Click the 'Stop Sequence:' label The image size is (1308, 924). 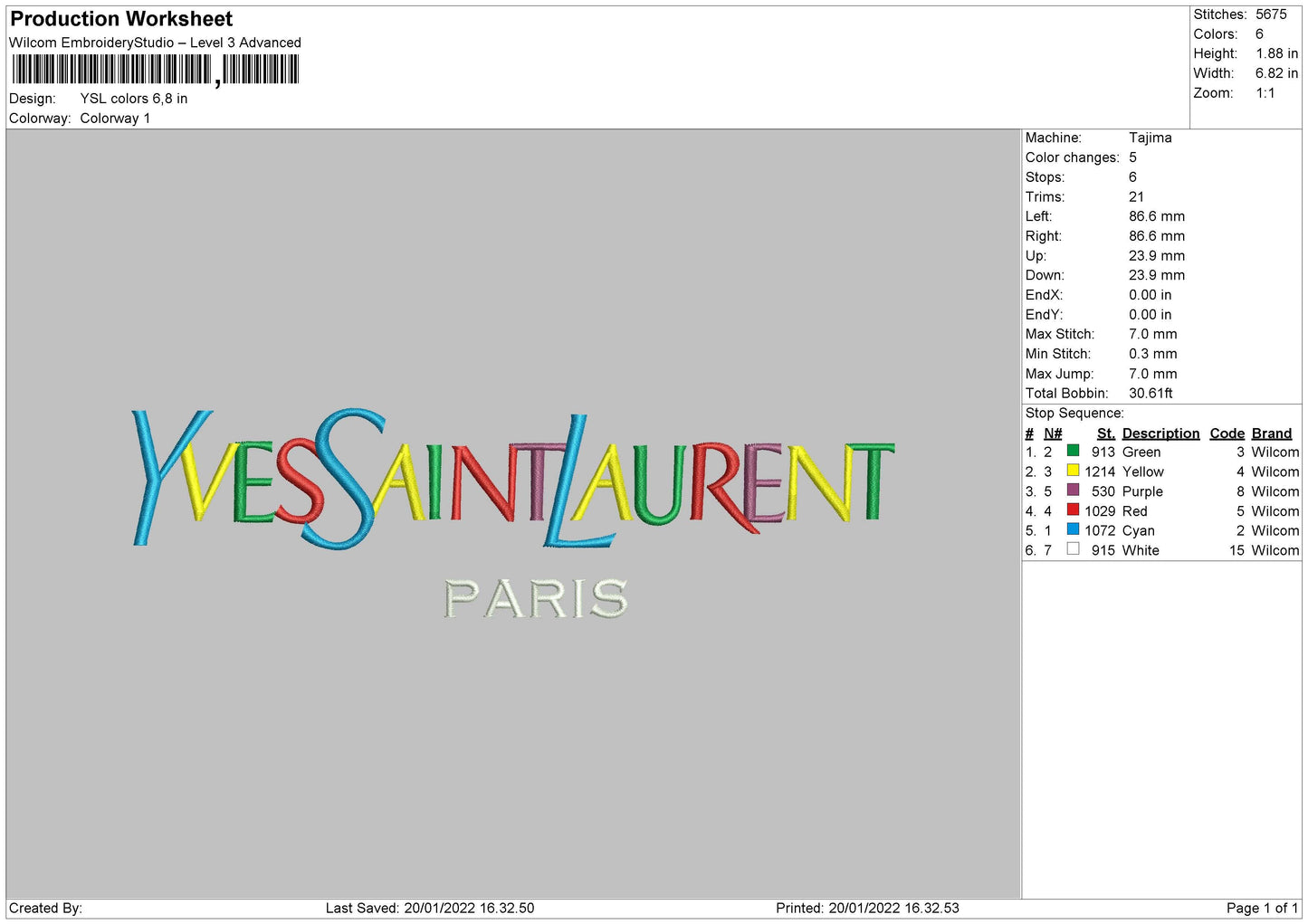pos(1074,414)
